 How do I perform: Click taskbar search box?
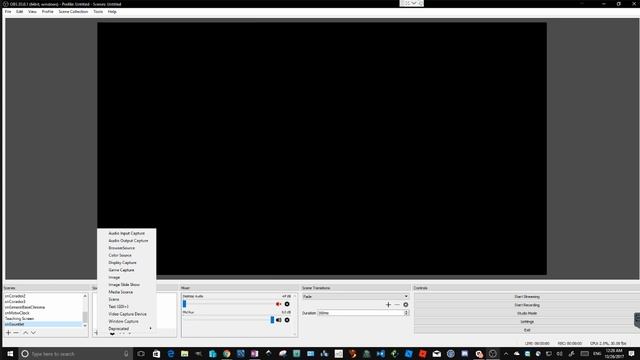point(76,353)
